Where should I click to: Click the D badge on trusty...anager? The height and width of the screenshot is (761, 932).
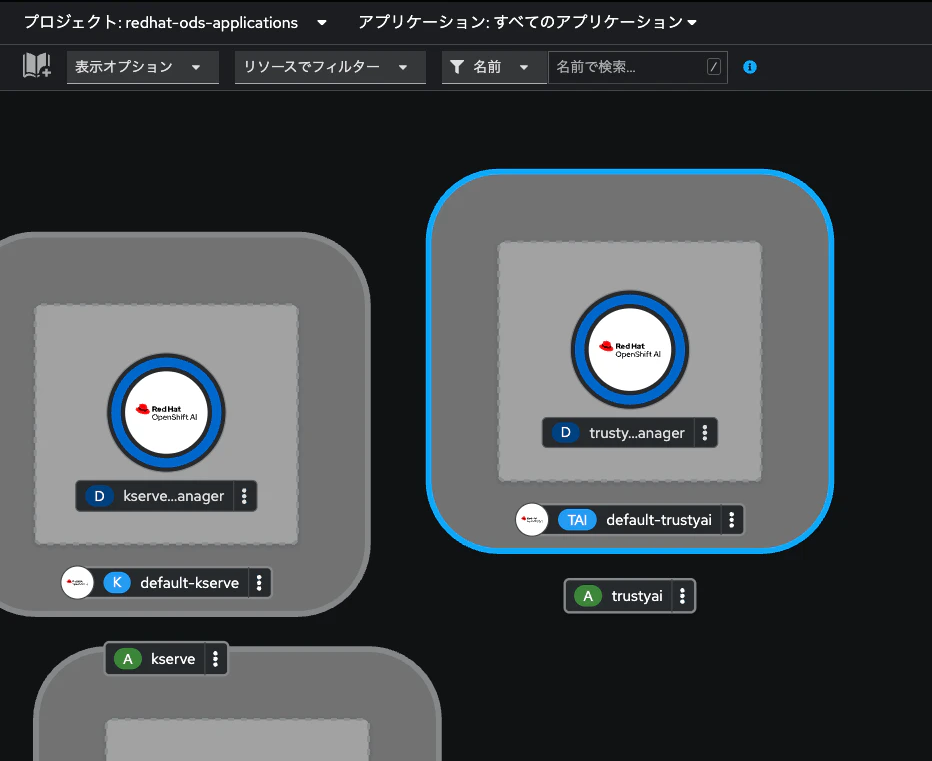565,433
